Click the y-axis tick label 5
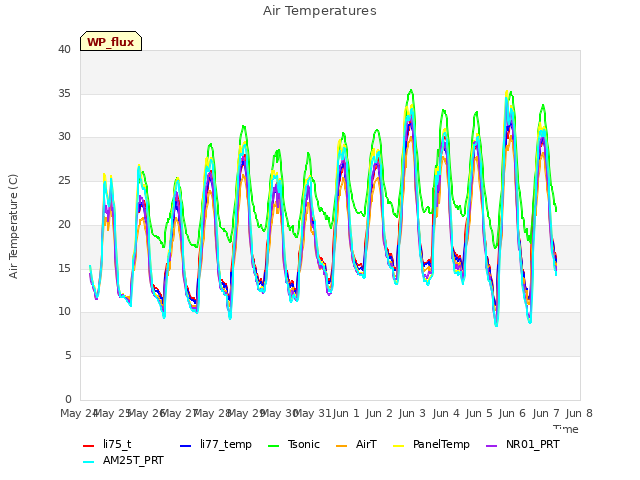The height and width of the screenshot is (480, 640). coord(68,356)
